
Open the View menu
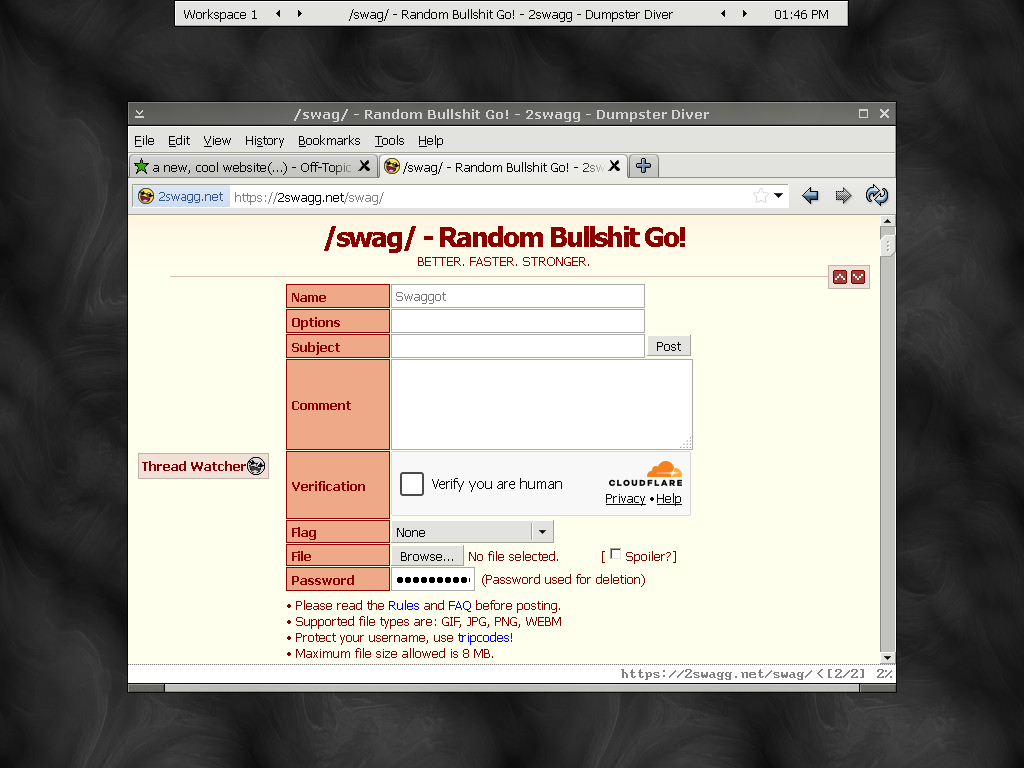coord(217,140)
